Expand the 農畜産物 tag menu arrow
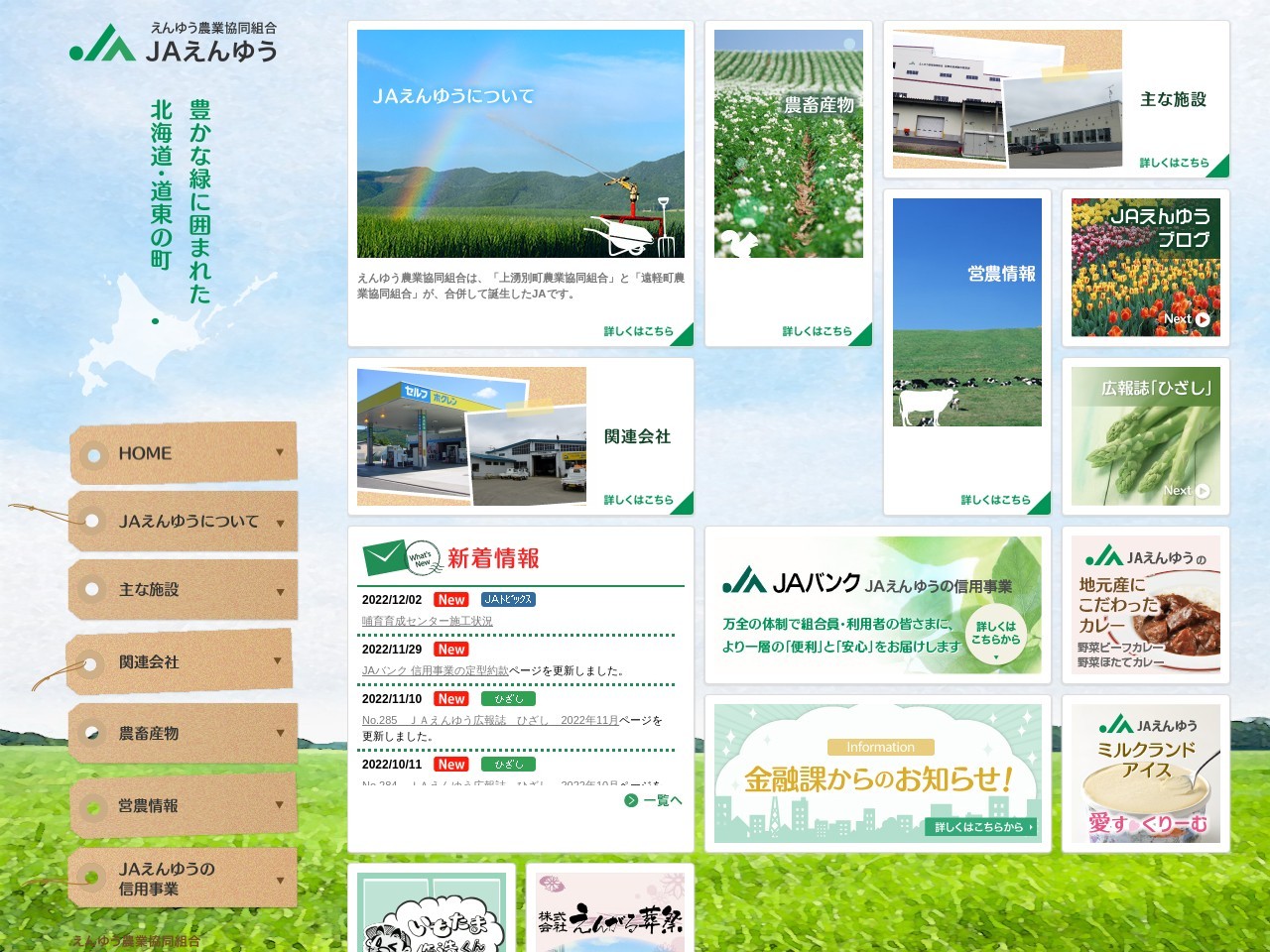The width and height of the screenshot is (1270, 952). (281, 733)
